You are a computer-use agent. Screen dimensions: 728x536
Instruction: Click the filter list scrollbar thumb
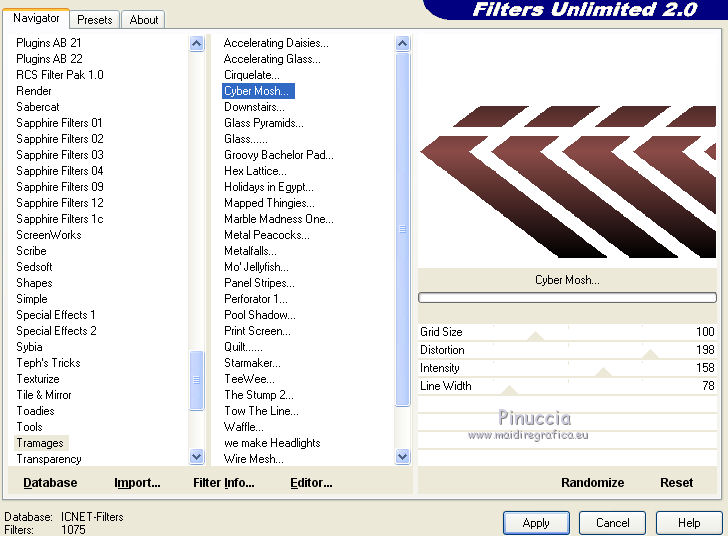(403, 229)
